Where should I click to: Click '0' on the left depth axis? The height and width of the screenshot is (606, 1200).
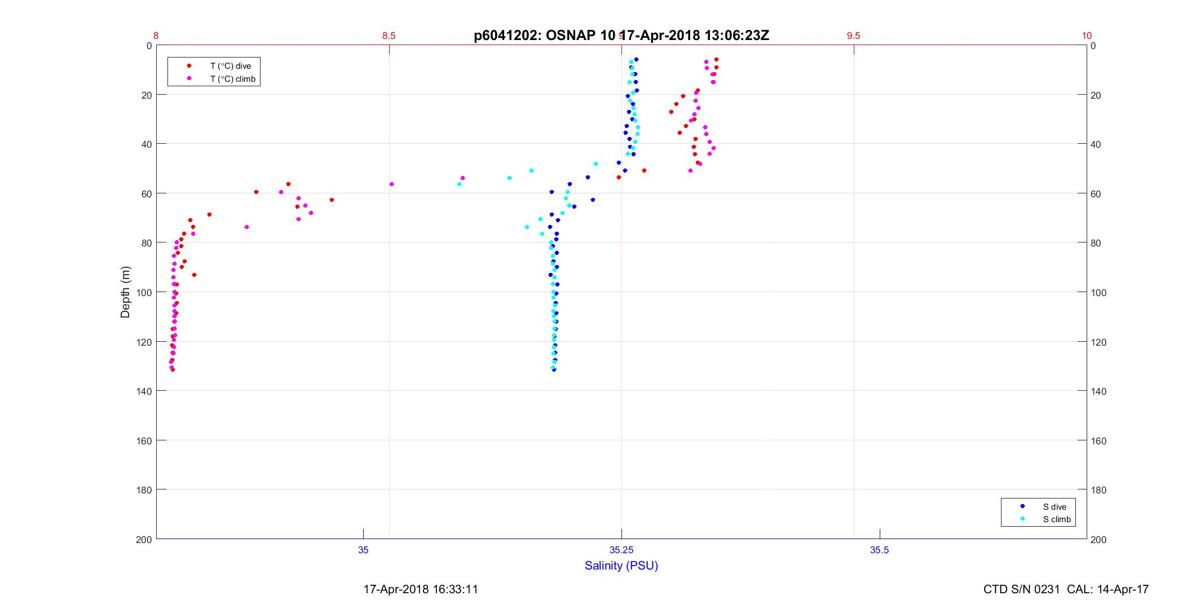(149, 46)
